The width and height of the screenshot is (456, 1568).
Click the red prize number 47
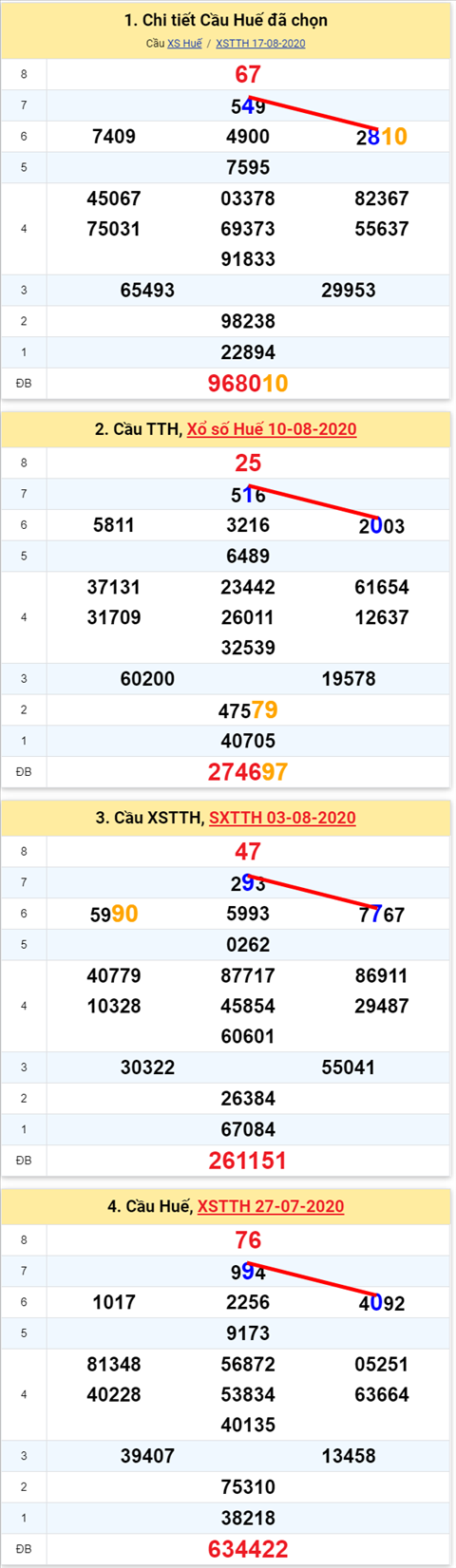(248, 852)
